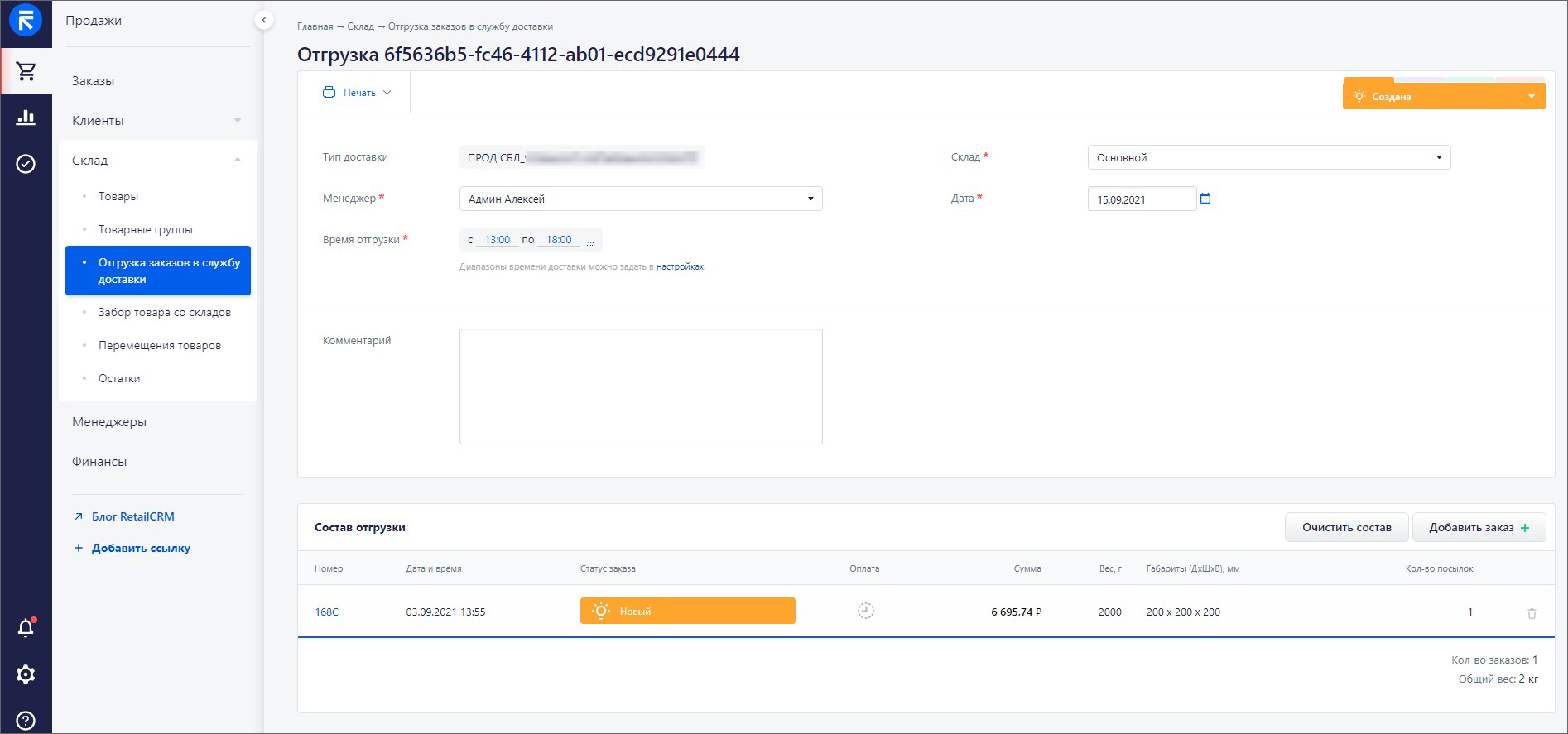Open Товары submenu item
Viewport: 1568px width, 734px height.
118,196
